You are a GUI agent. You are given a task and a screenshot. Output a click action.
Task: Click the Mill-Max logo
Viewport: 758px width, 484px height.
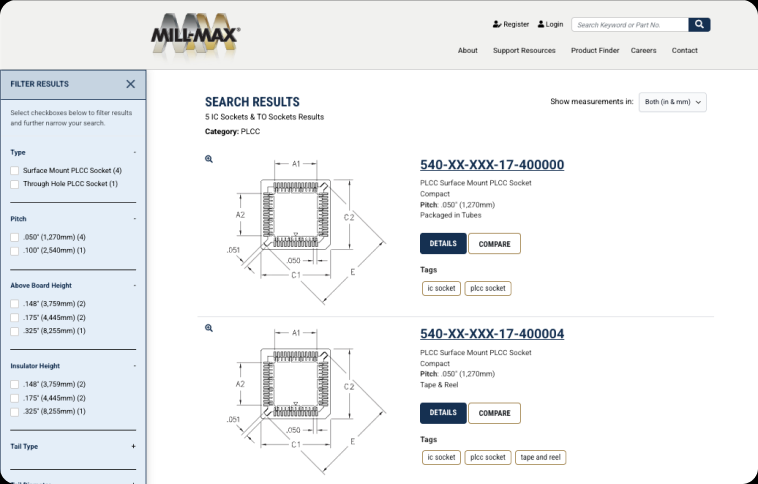click(x=196, y=35)
